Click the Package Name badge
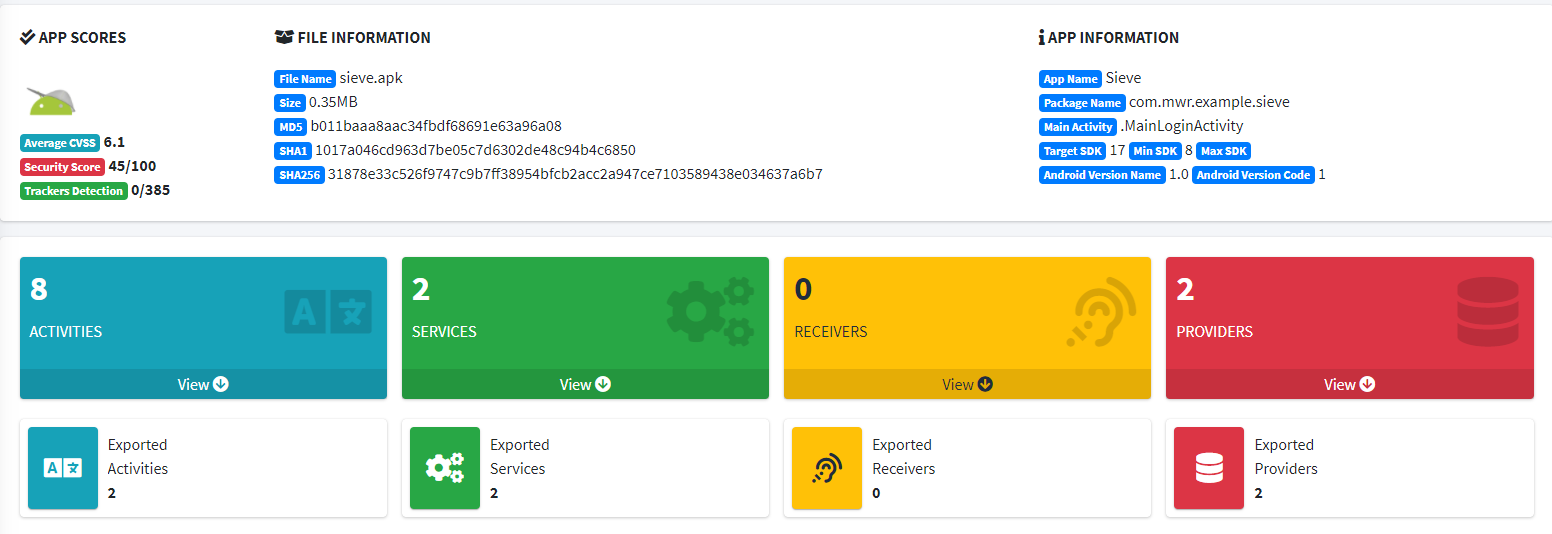 click(x=1082, y=103)
